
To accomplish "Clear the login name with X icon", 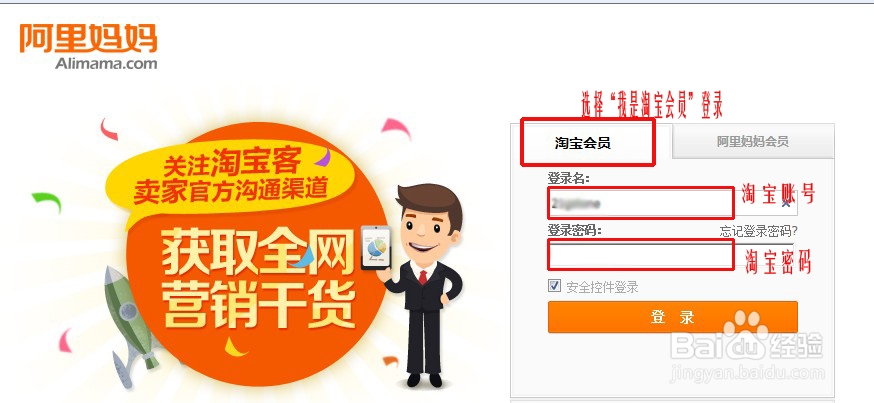I will coord(786,203).
